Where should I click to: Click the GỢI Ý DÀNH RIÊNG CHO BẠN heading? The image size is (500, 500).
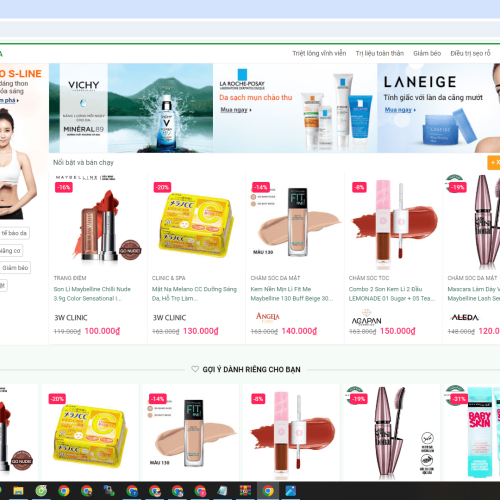tap(251, 369)
